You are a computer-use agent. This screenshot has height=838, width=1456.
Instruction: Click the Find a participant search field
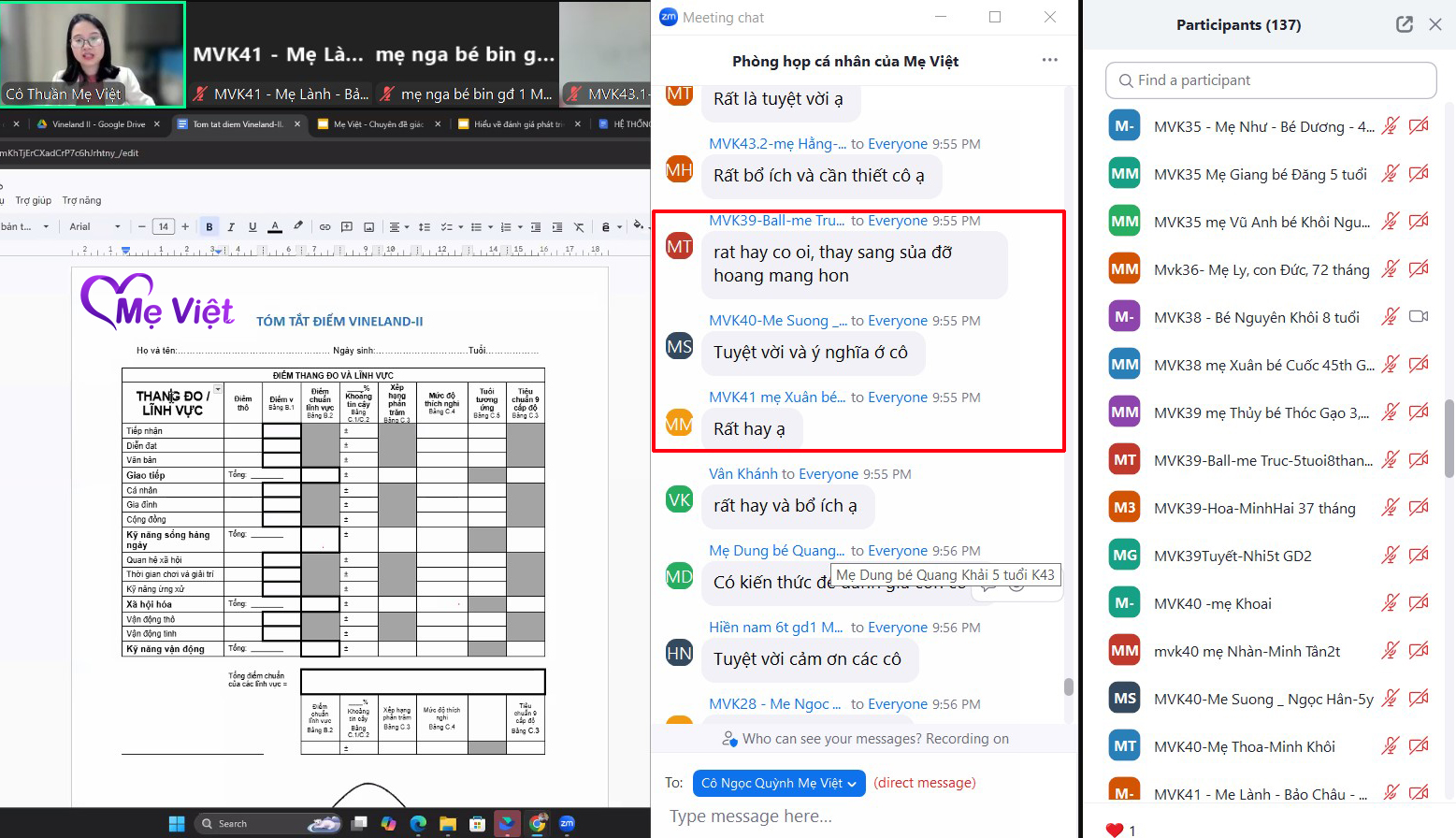[1271, 80]
